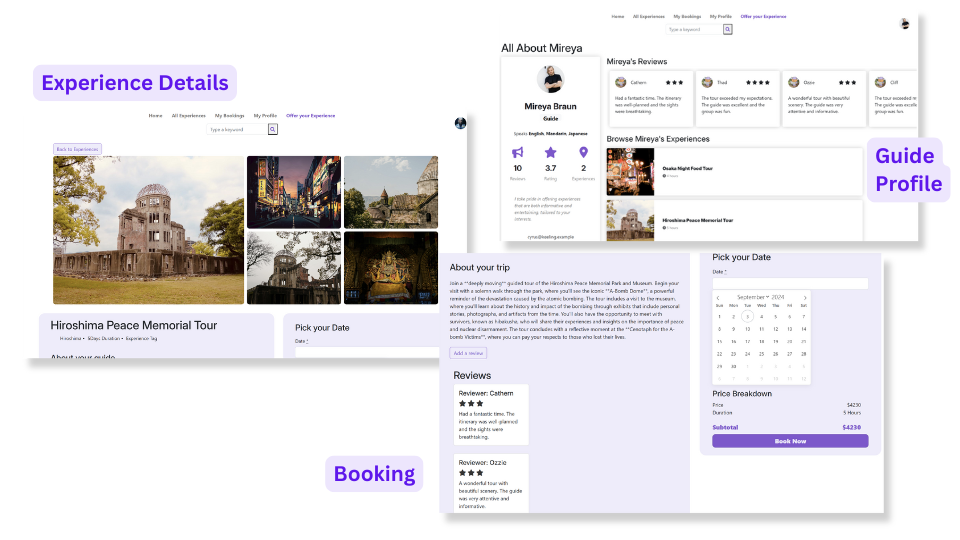Screen dimensions: 960x540
Task: Open My Profile on Guide Profile nav
Action: point(721,17)
